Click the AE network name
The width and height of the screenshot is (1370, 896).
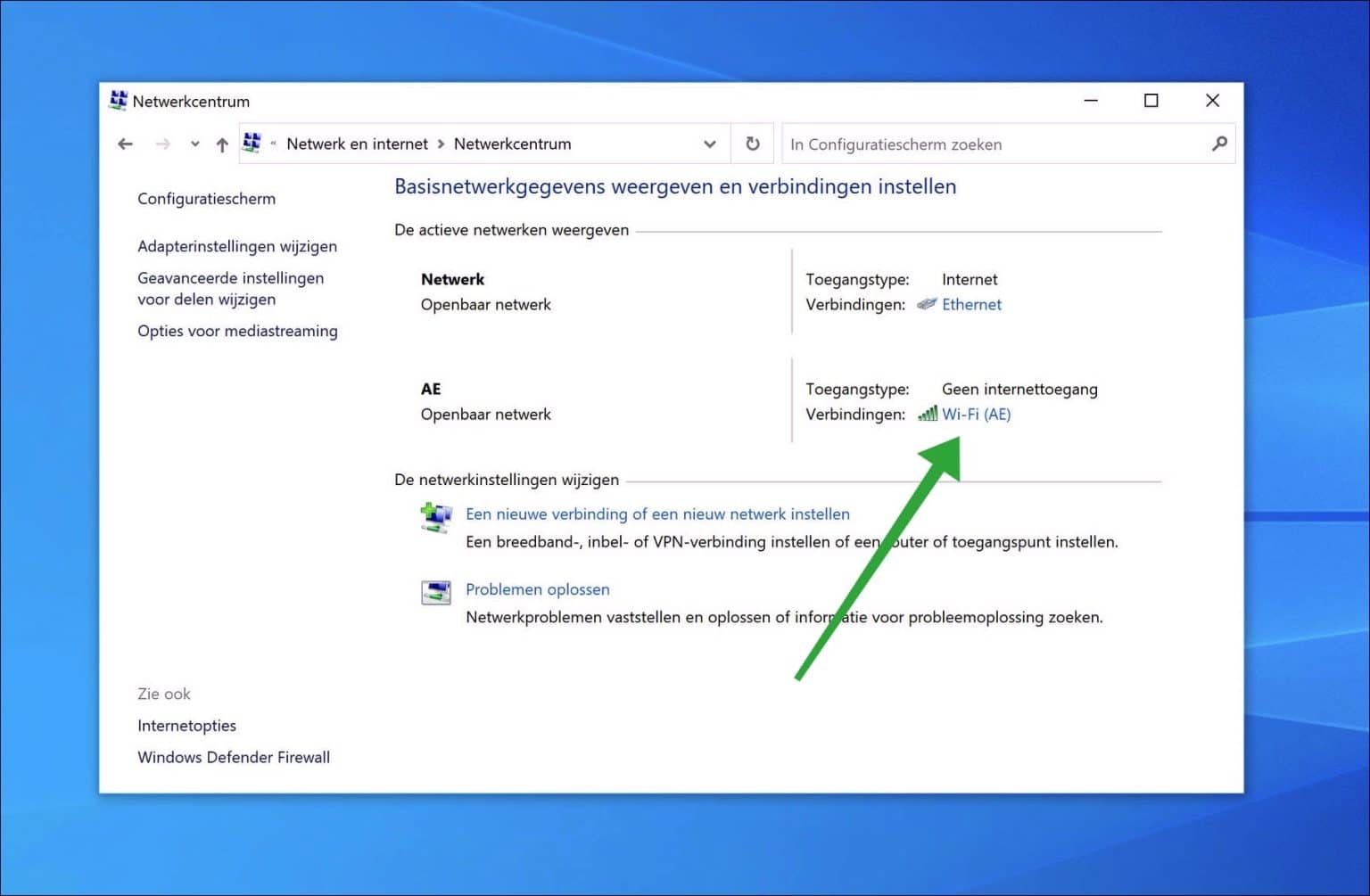click(431, 390)
